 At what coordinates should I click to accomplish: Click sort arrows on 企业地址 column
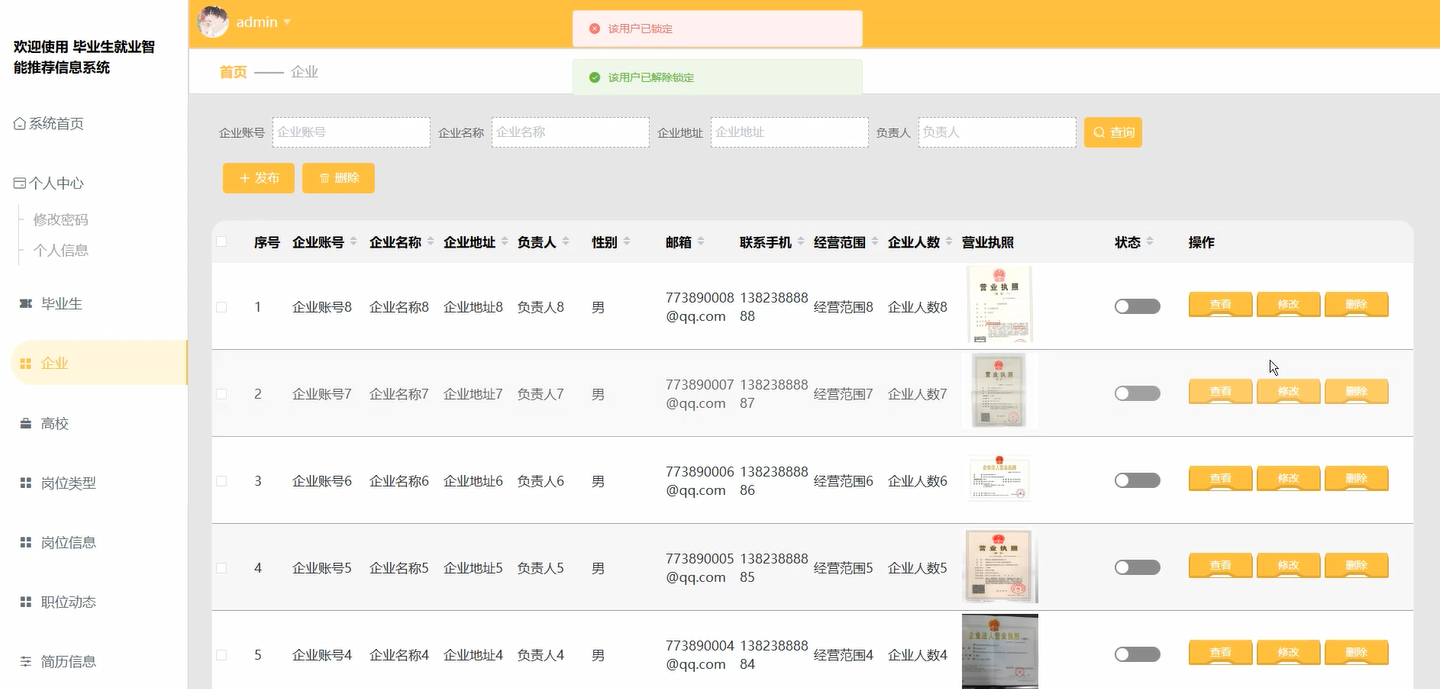point(505,242)
